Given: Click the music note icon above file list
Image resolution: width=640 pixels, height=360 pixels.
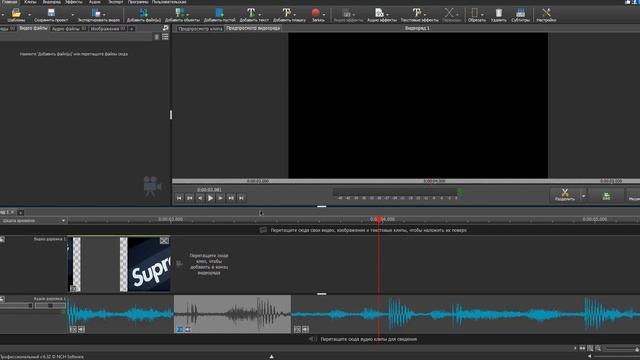Looking at the screenshot, I should pyautogui.click(x=165, y=28).
